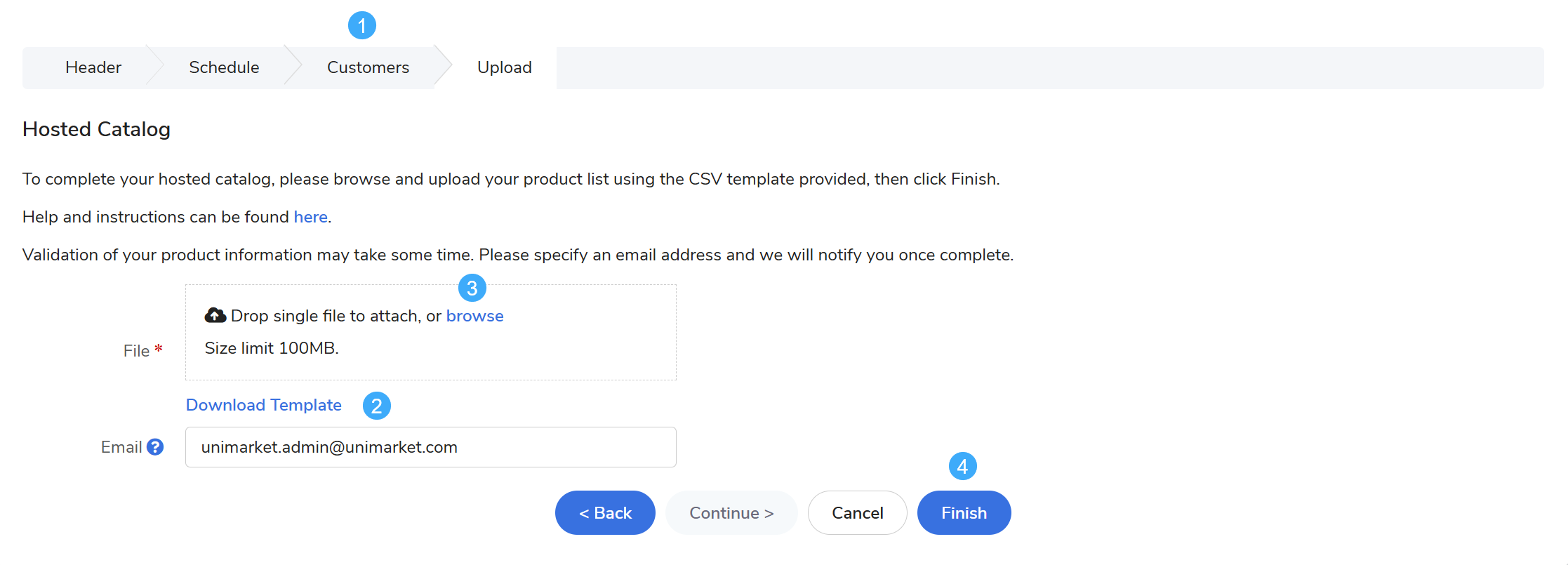Click the file drop zone area

point(431,332)
